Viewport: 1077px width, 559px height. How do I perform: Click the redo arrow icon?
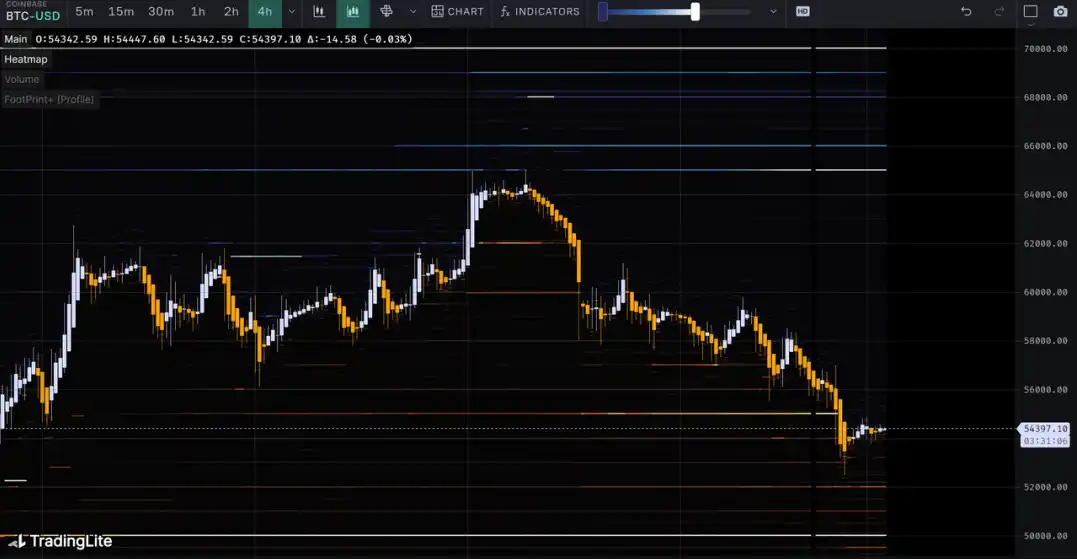(x=999, y=12)
